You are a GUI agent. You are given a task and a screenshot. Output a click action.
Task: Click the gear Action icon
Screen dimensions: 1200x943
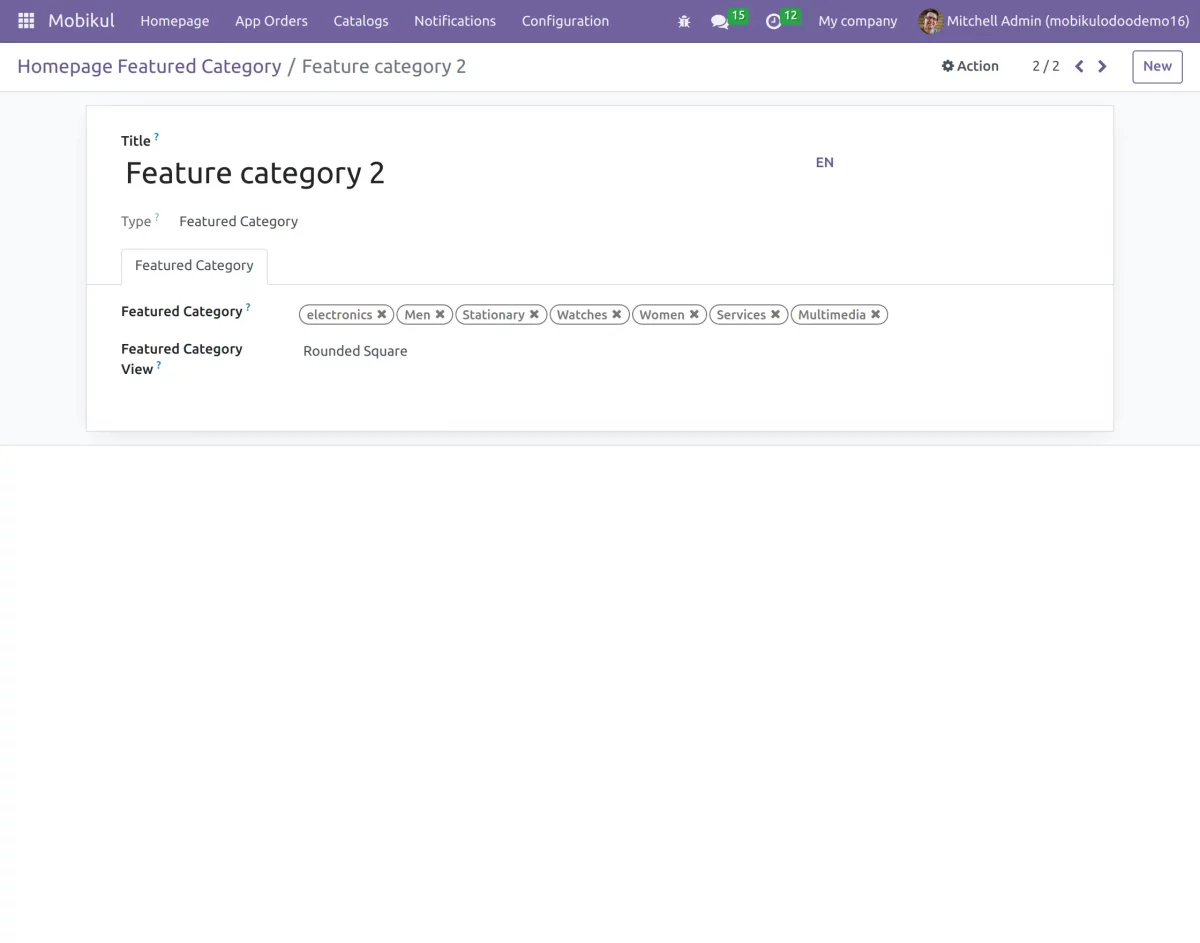[947, 66]
